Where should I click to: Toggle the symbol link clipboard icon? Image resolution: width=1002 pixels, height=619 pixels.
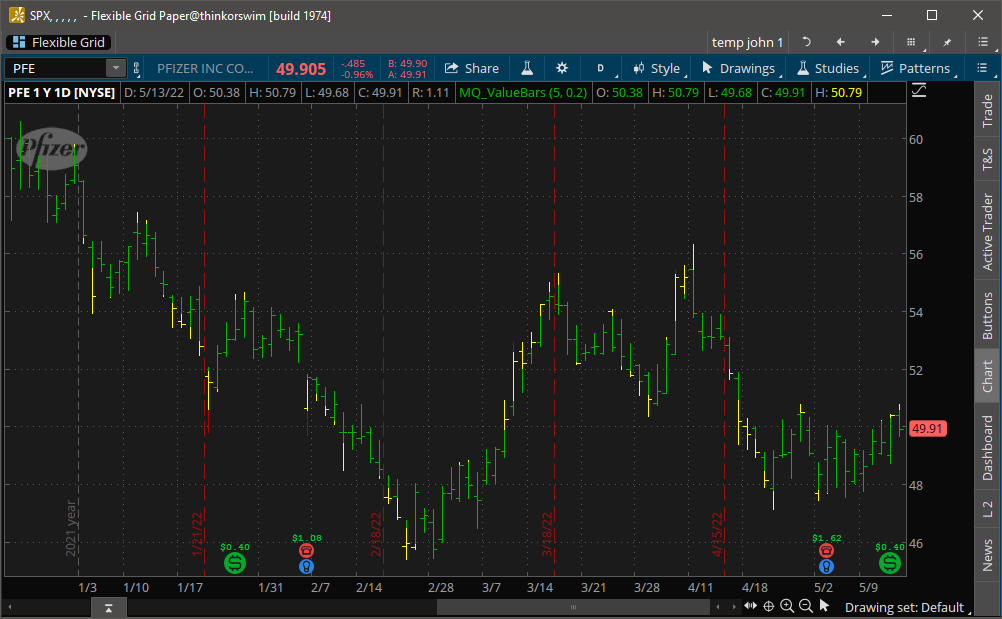click(x=136, y=68)
